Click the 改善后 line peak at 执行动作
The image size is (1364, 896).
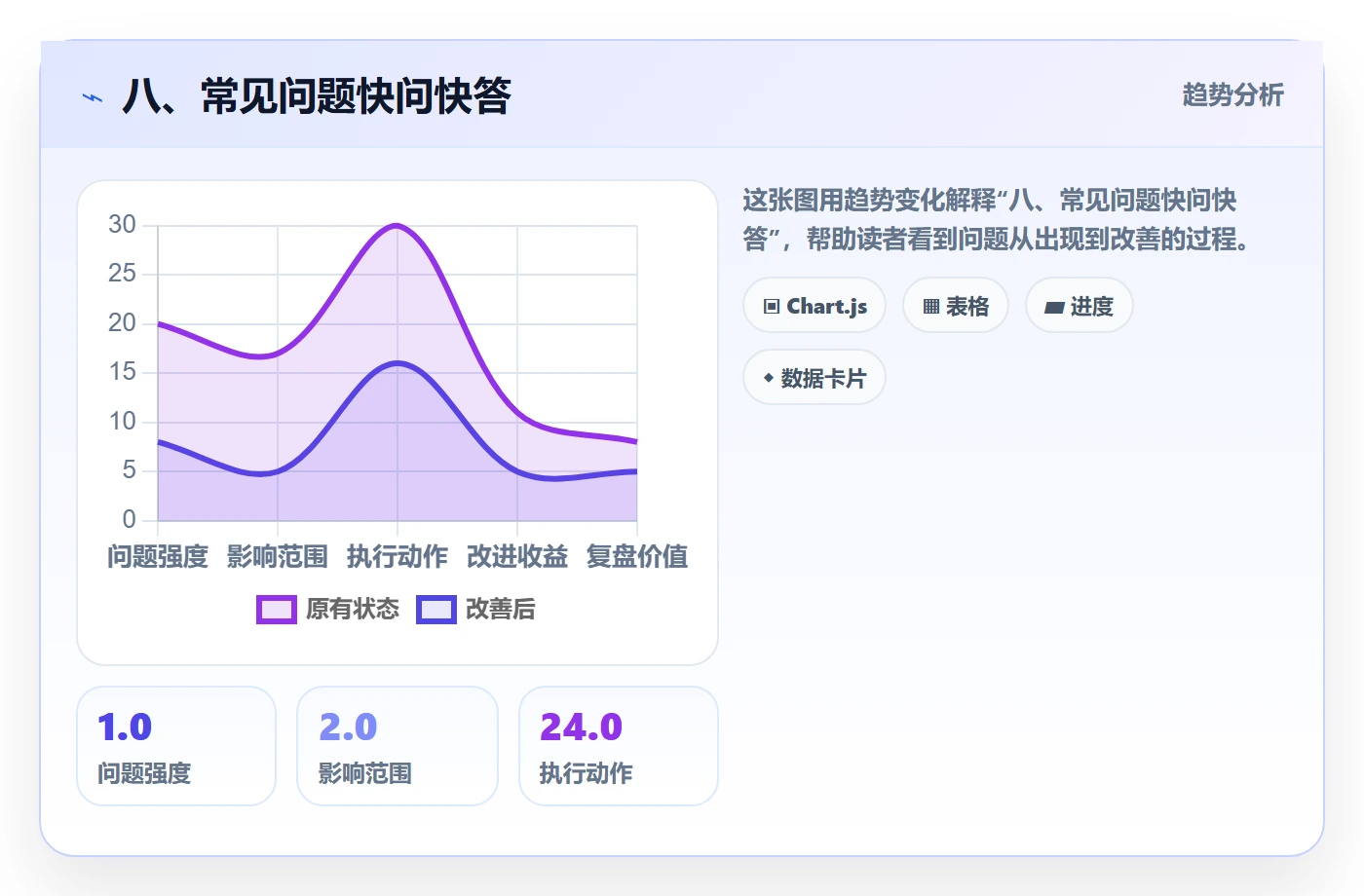point(398,363)
